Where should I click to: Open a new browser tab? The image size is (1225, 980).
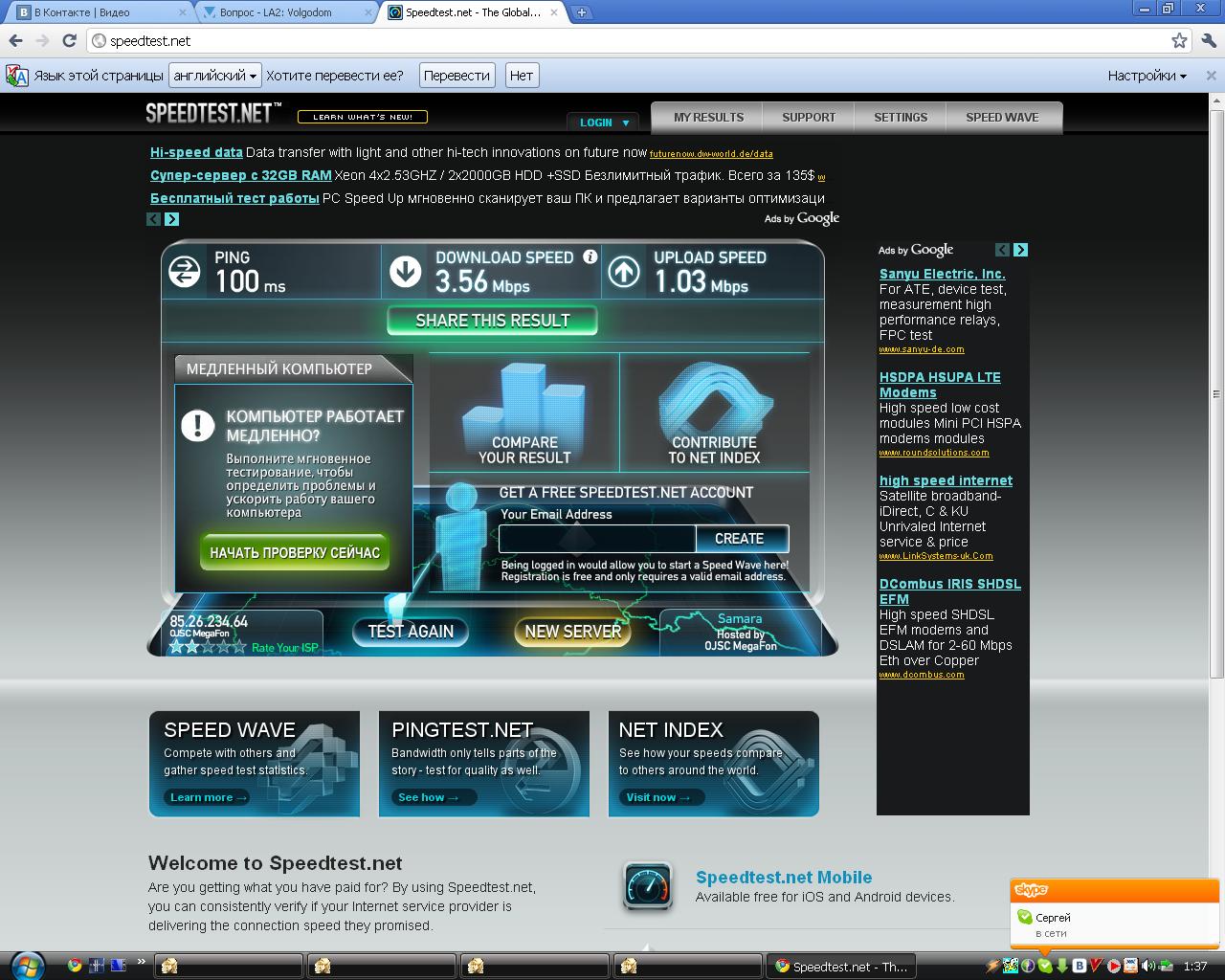pos(581,12)
